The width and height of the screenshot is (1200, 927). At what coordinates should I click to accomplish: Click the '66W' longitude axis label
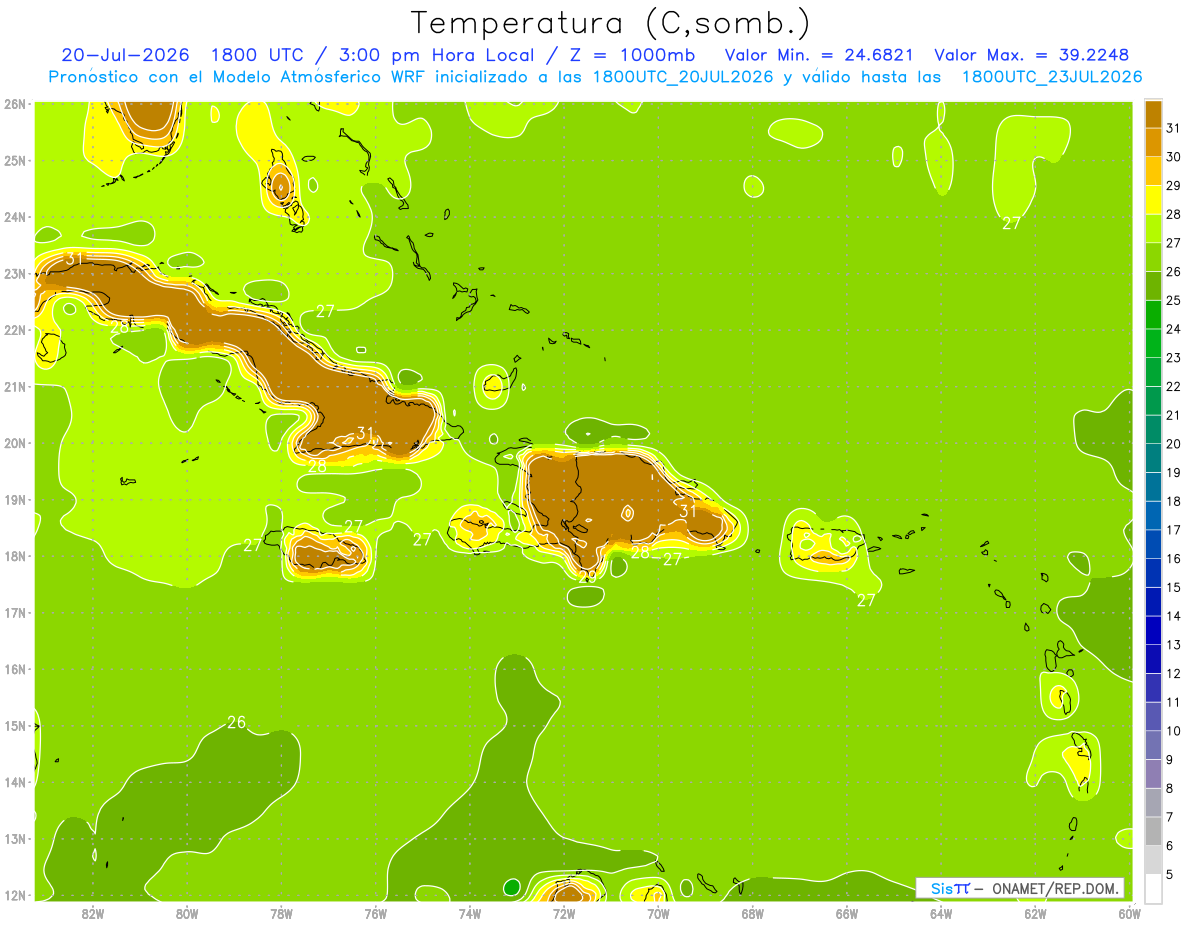(x=847, y=913)
